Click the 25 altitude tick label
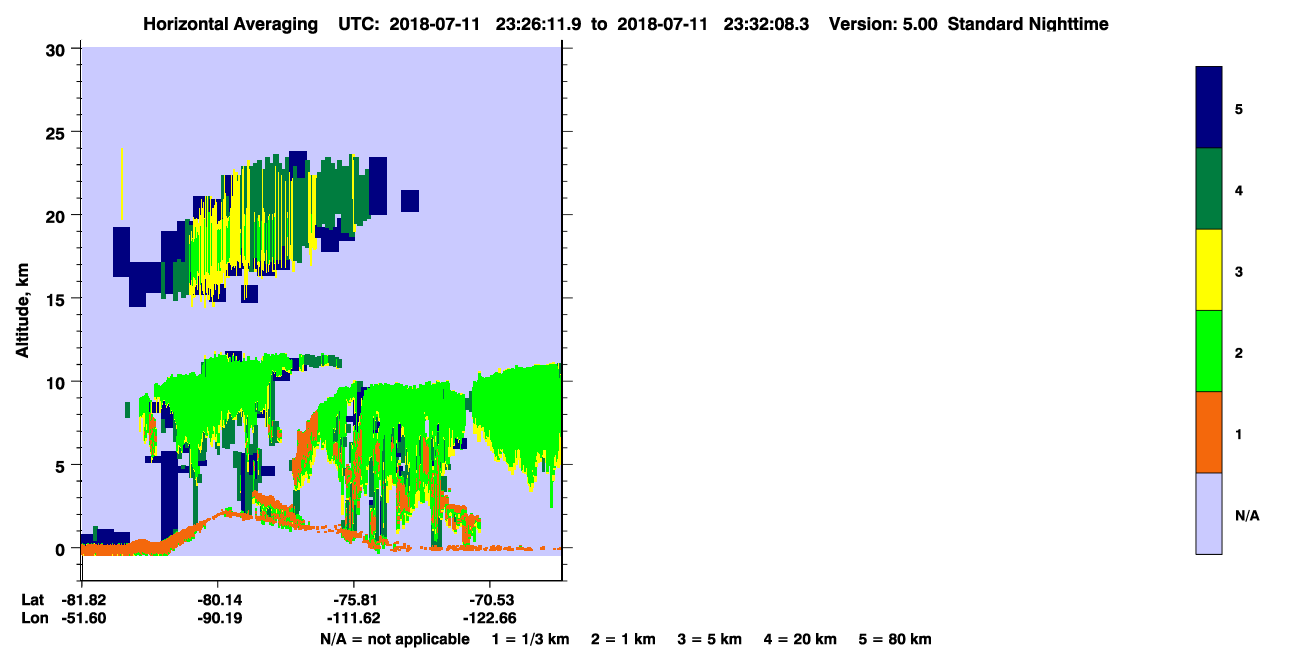Screen dimensions: 1300x667 click(x=57, y=132)
